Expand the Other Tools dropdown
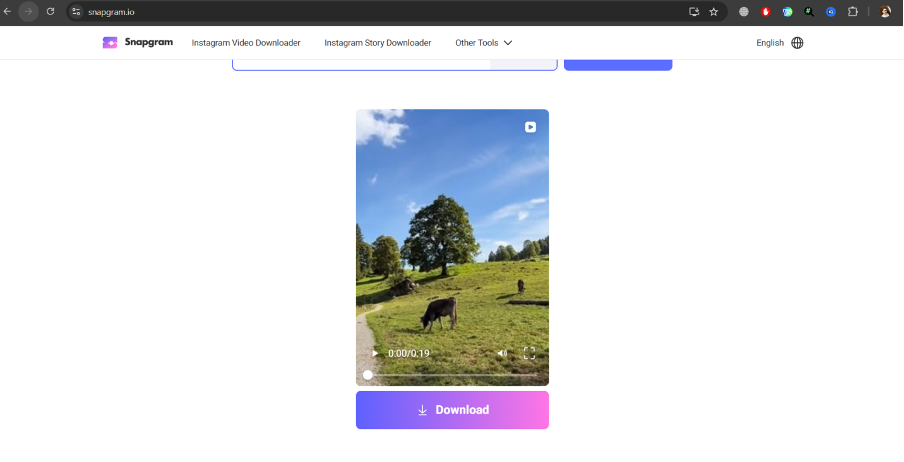 (x=483, y=43)
